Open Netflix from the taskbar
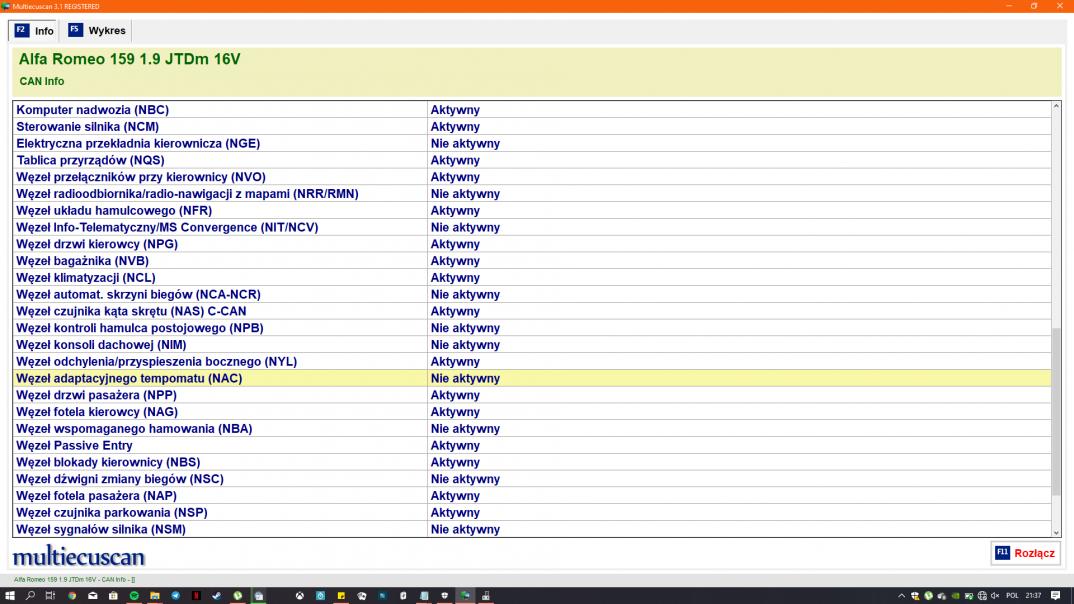Screen dimensions: 1074x604 (196, 596)
